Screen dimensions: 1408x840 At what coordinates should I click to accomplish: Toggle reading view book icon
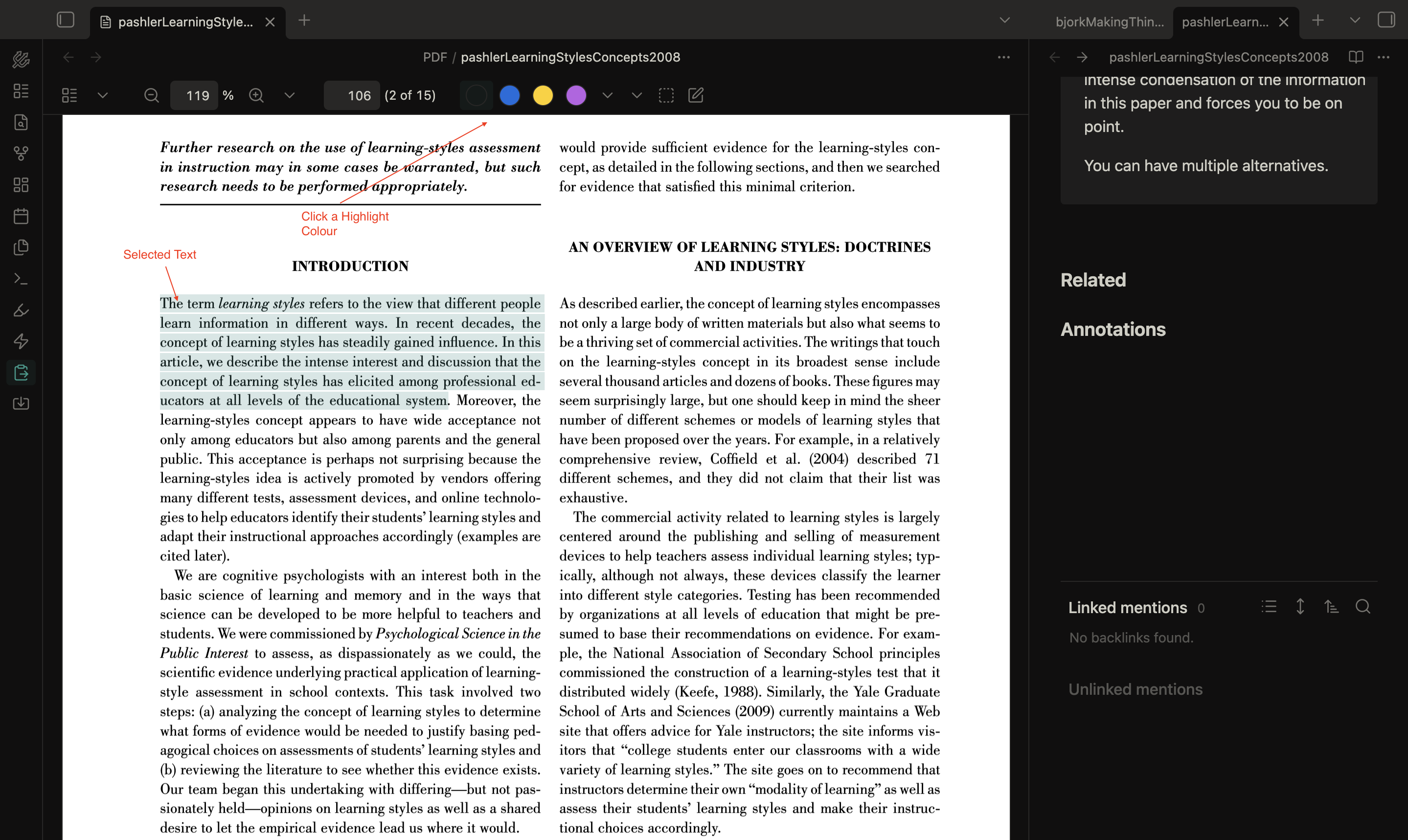point(1355,57)
